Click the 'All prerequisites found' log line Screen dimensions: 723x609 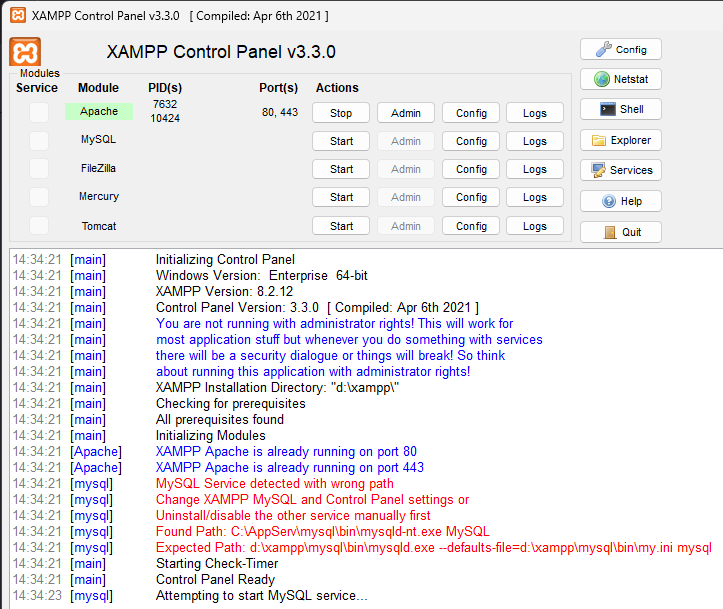tap(219, 420)
